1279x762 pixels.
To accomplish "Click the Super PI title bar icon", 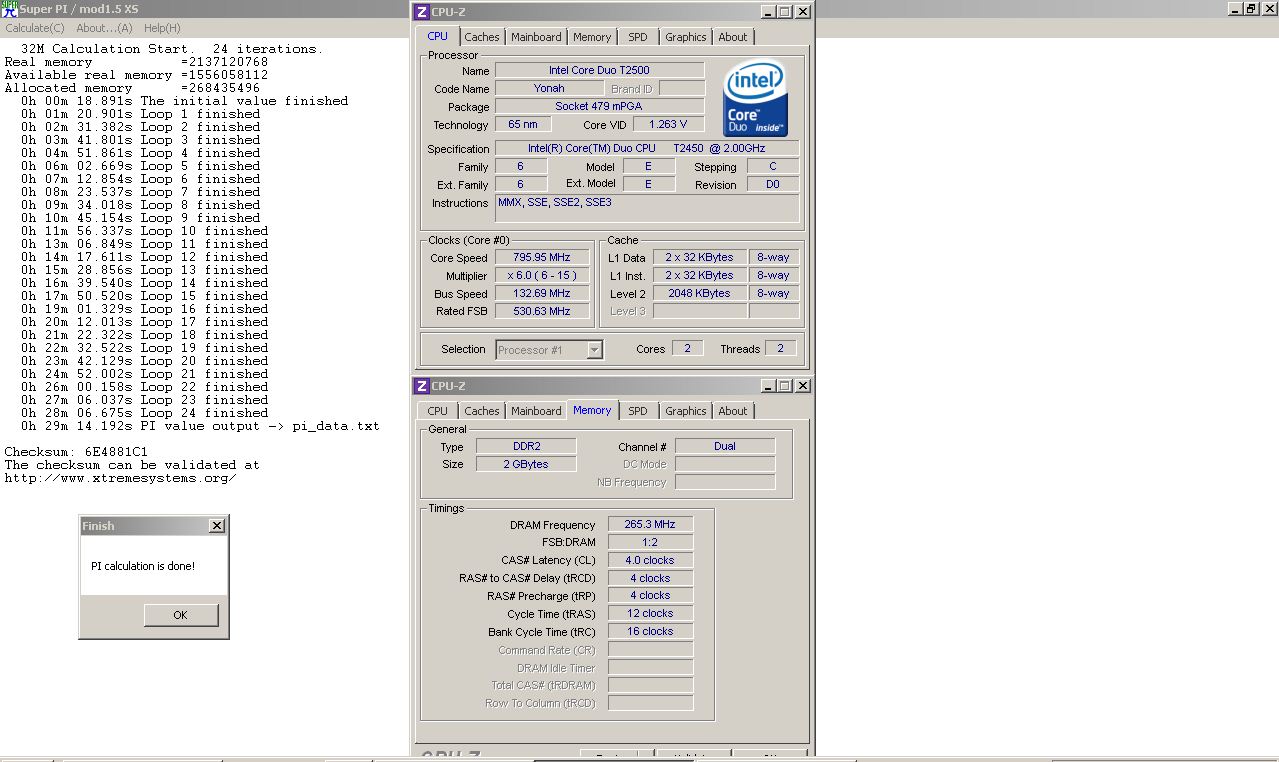I will point(9,9).
